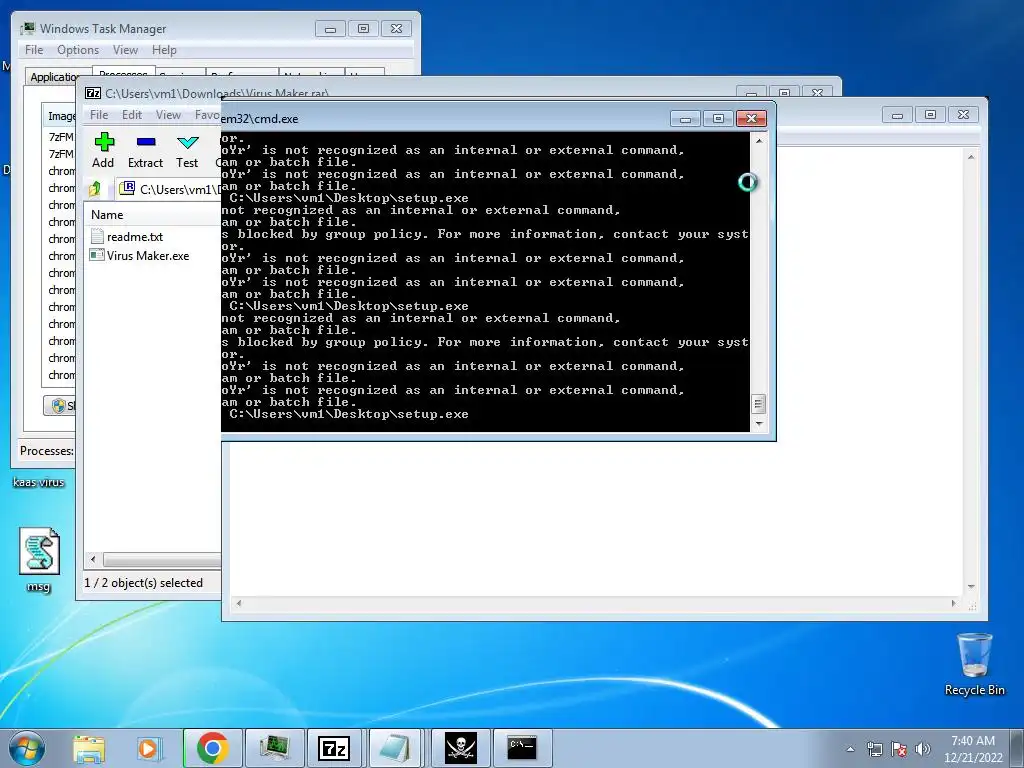The width and height of the screenshot is (1024, 768).
Task: Open the Task Manager Options menu
Action: click(x=78, y=50)
